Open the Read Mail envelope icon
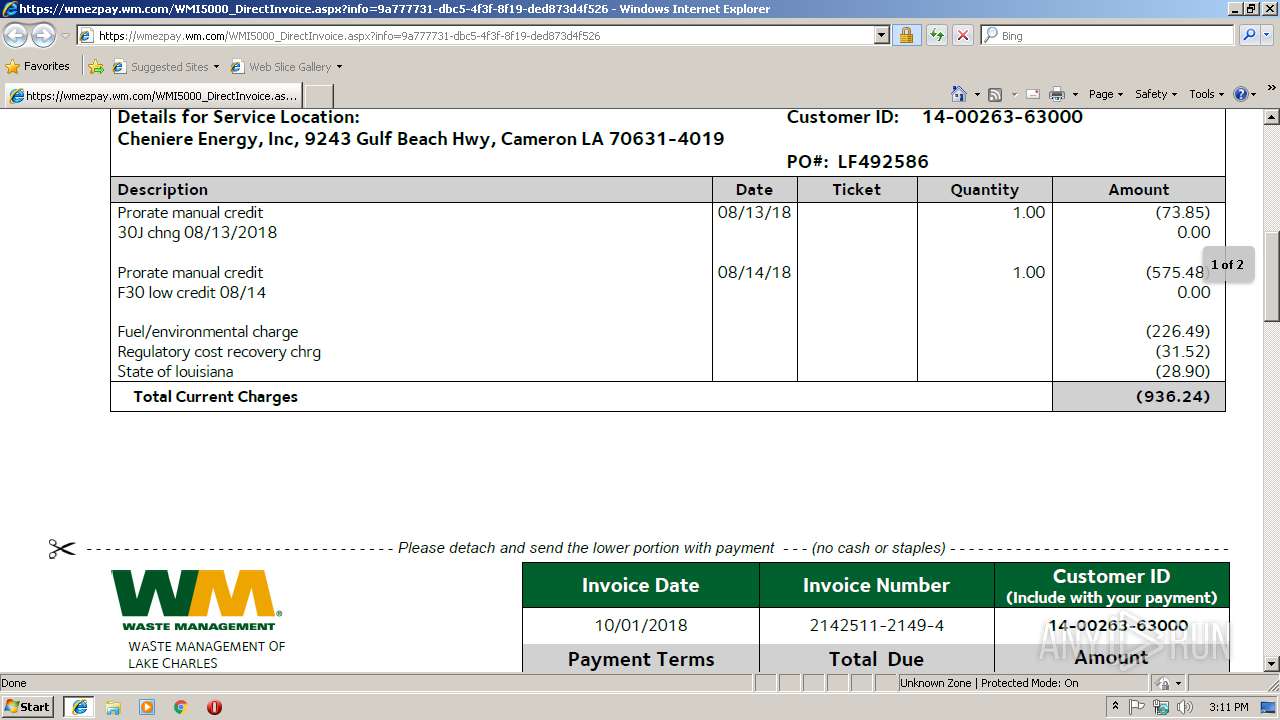1280x720 pixels. pyautogui.click(x=1033, y=94)
